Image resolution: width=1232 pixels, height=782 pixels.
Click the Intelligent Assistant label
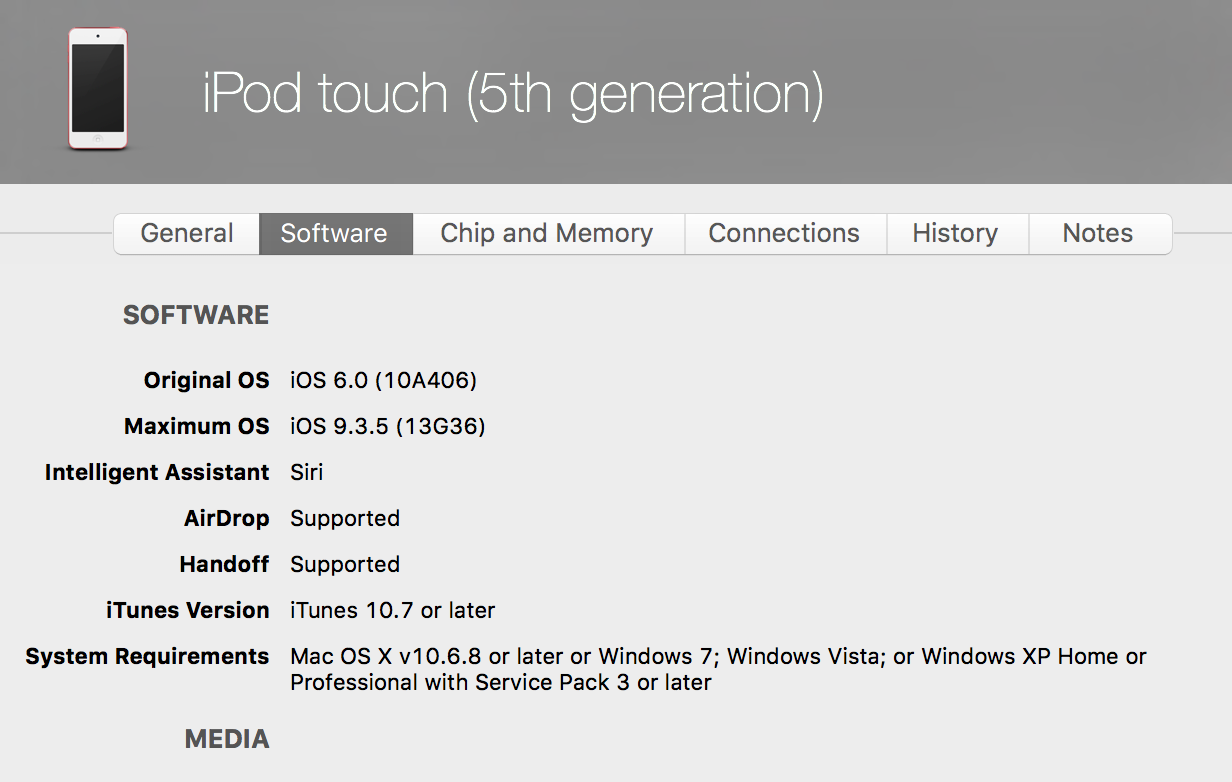[x=157, y=472]
